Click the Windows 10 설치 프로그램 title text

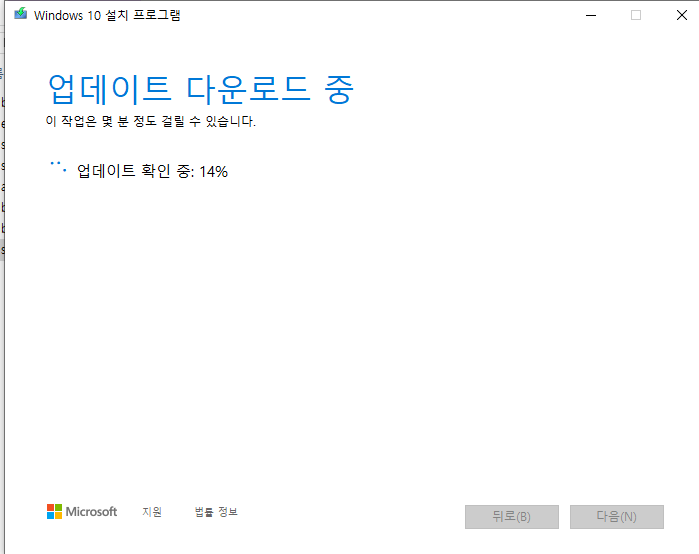tap(107, 15)
